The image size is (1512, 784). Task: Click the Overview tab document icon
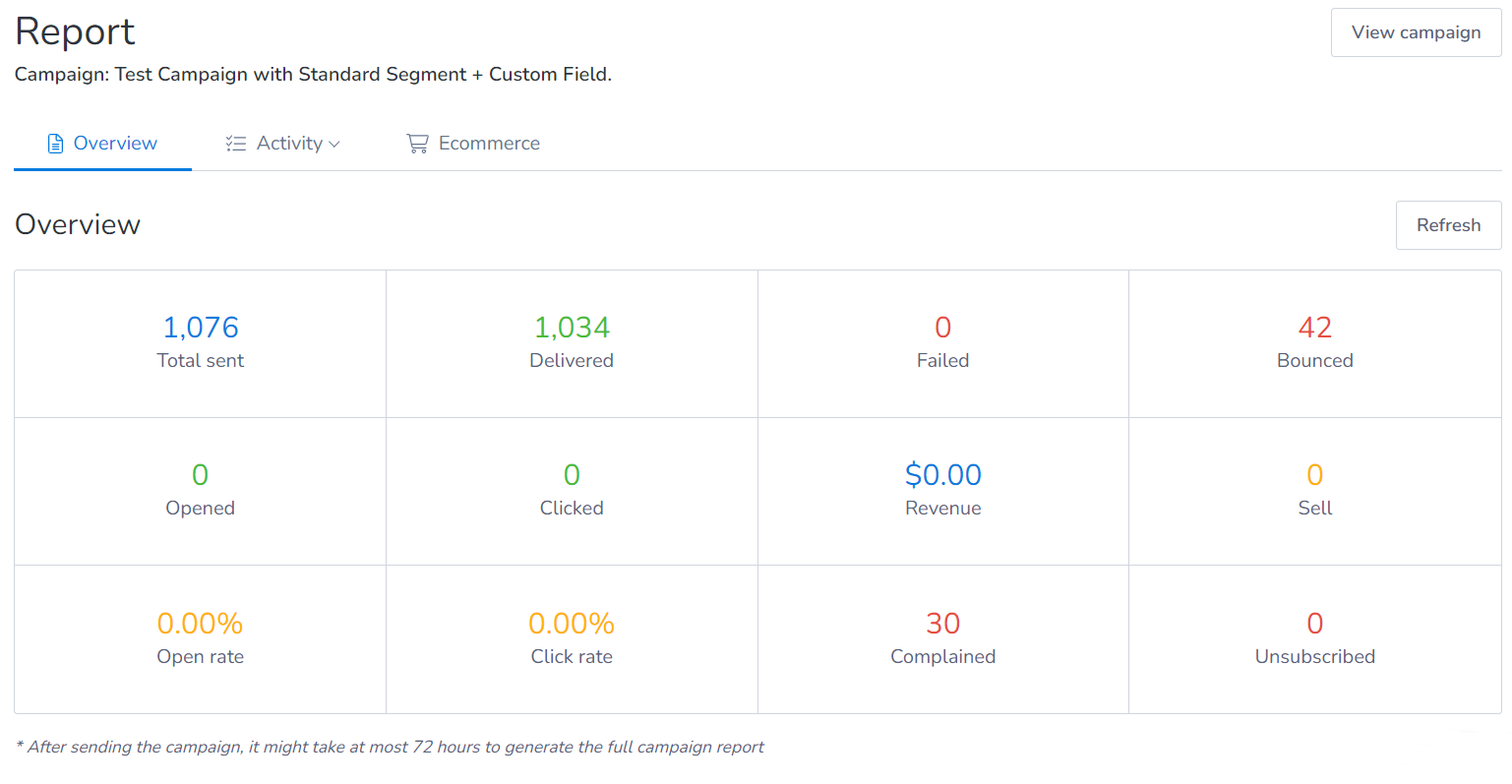pos(56,144)
